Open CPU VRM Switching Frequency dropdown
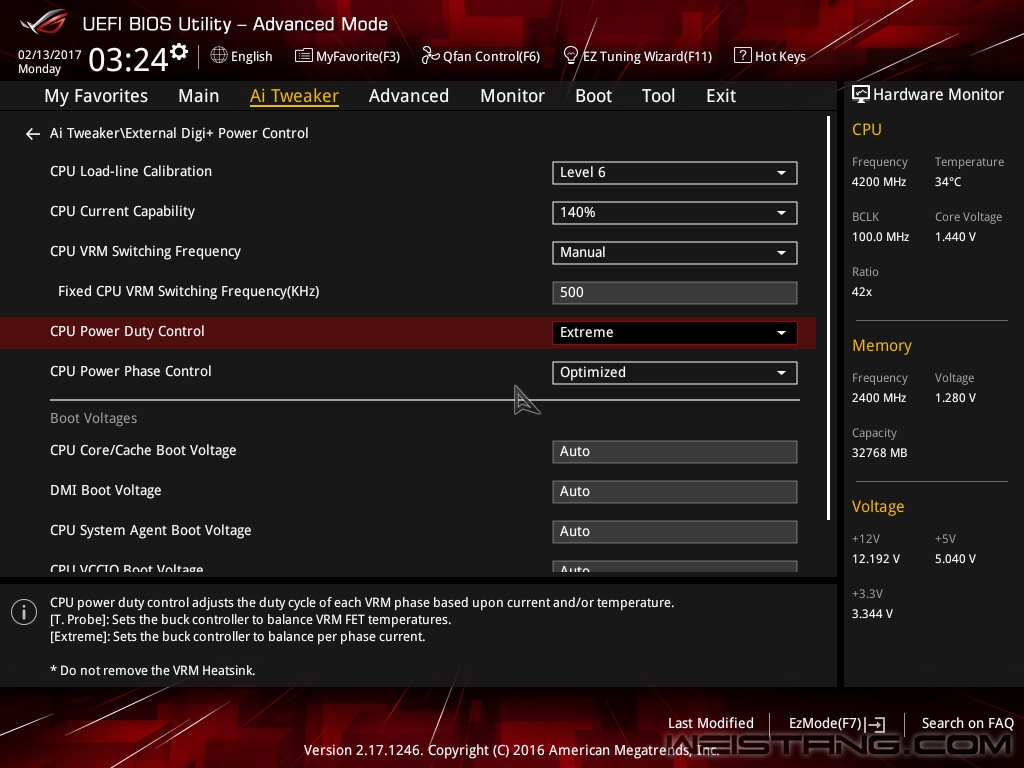This screenshot has width=1024, height=768. (675, 253)
